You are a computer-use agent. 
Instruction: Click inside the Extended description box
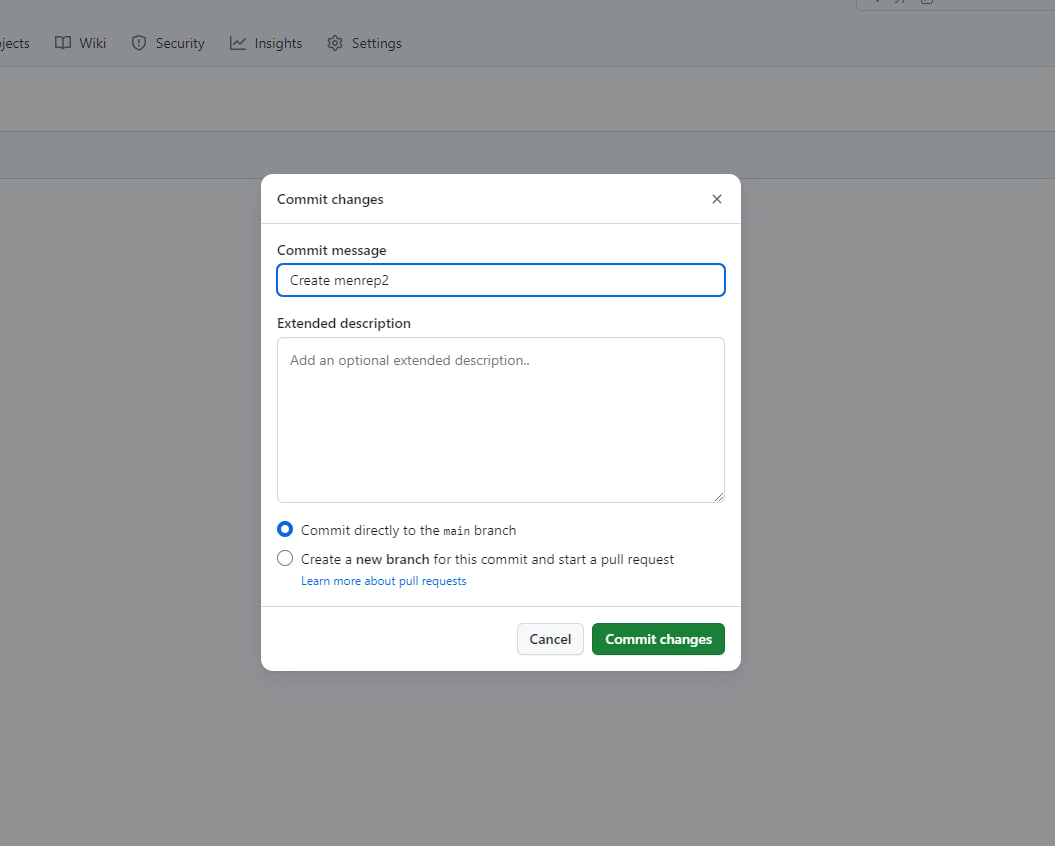(x=500, y=420)
